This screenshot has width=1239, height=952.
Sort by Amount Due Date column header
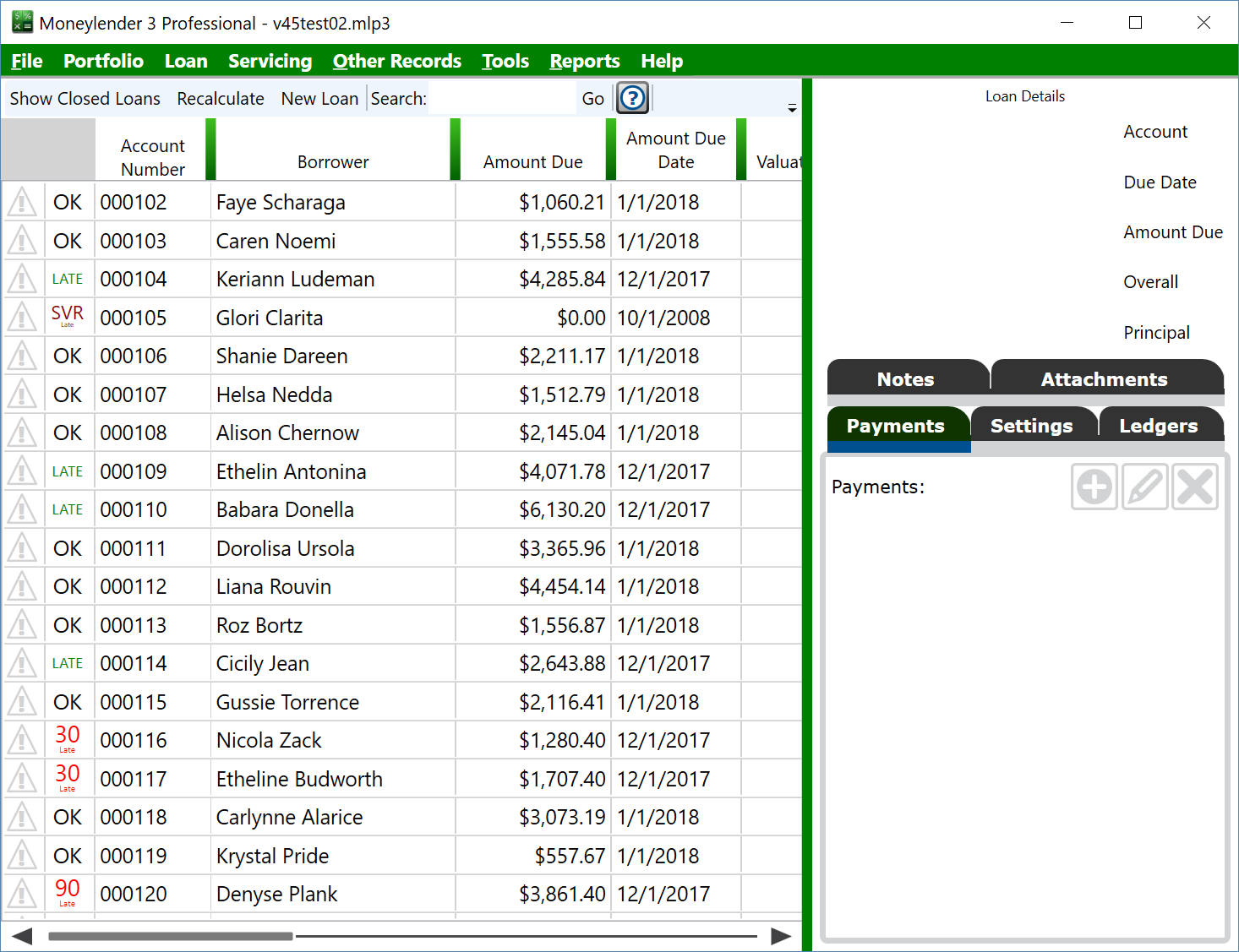676,150
